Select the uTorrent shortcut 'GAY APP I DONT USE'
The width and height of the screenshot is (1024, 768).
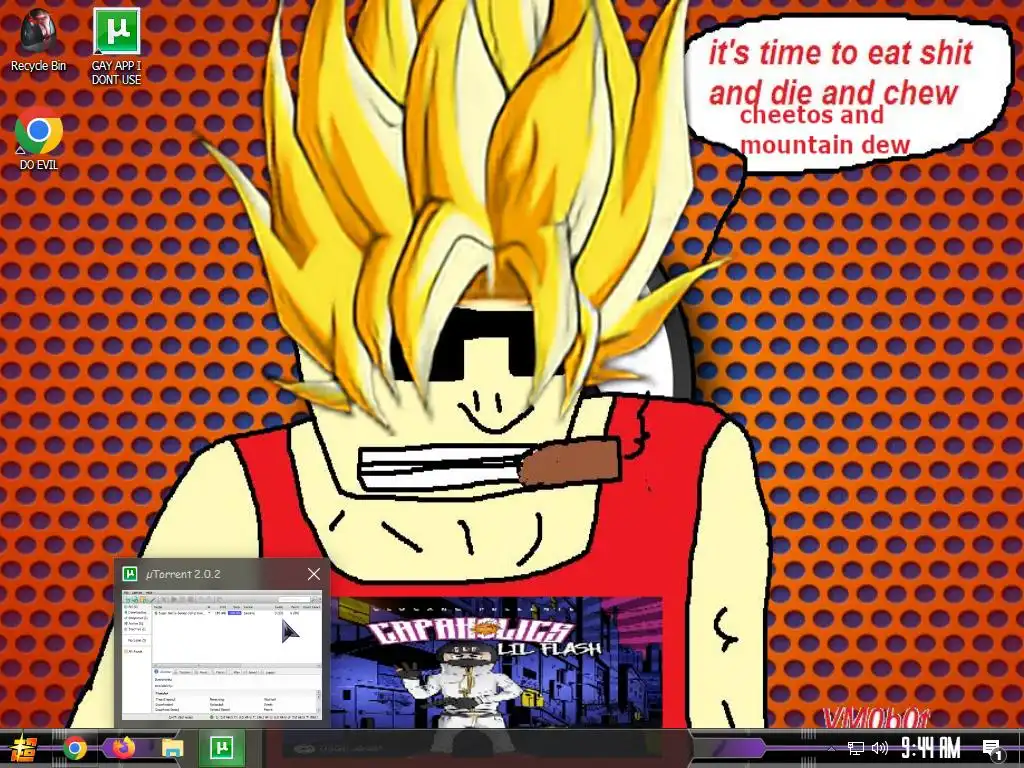coord(116,46)
